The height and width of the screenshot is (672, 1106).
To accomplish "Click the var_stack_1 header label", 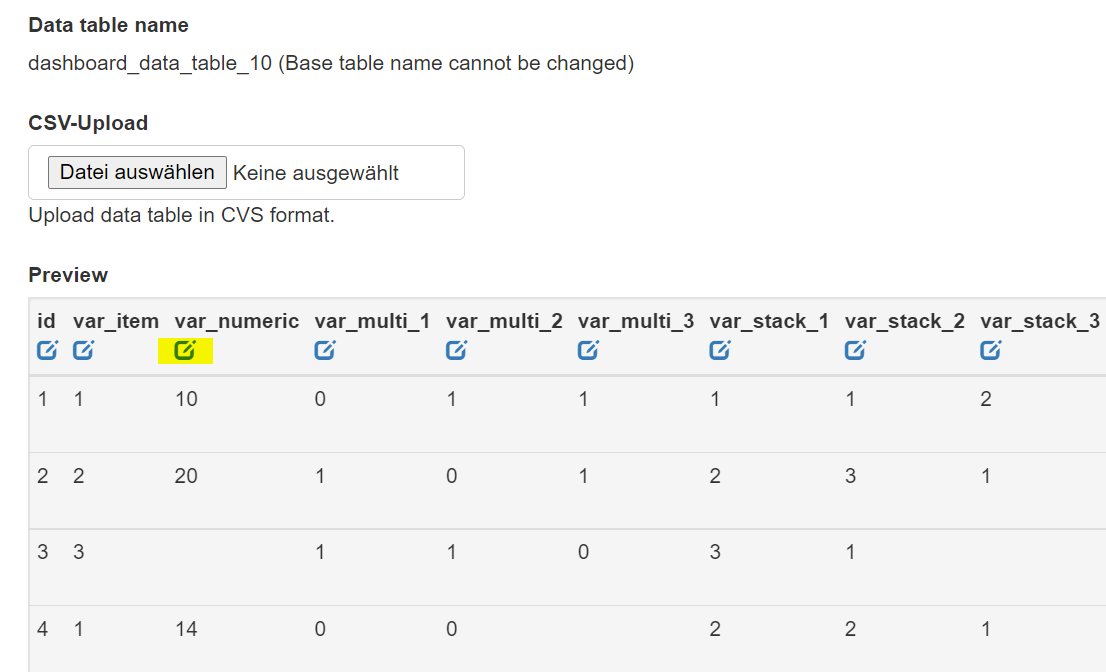I will coord(769,321).
